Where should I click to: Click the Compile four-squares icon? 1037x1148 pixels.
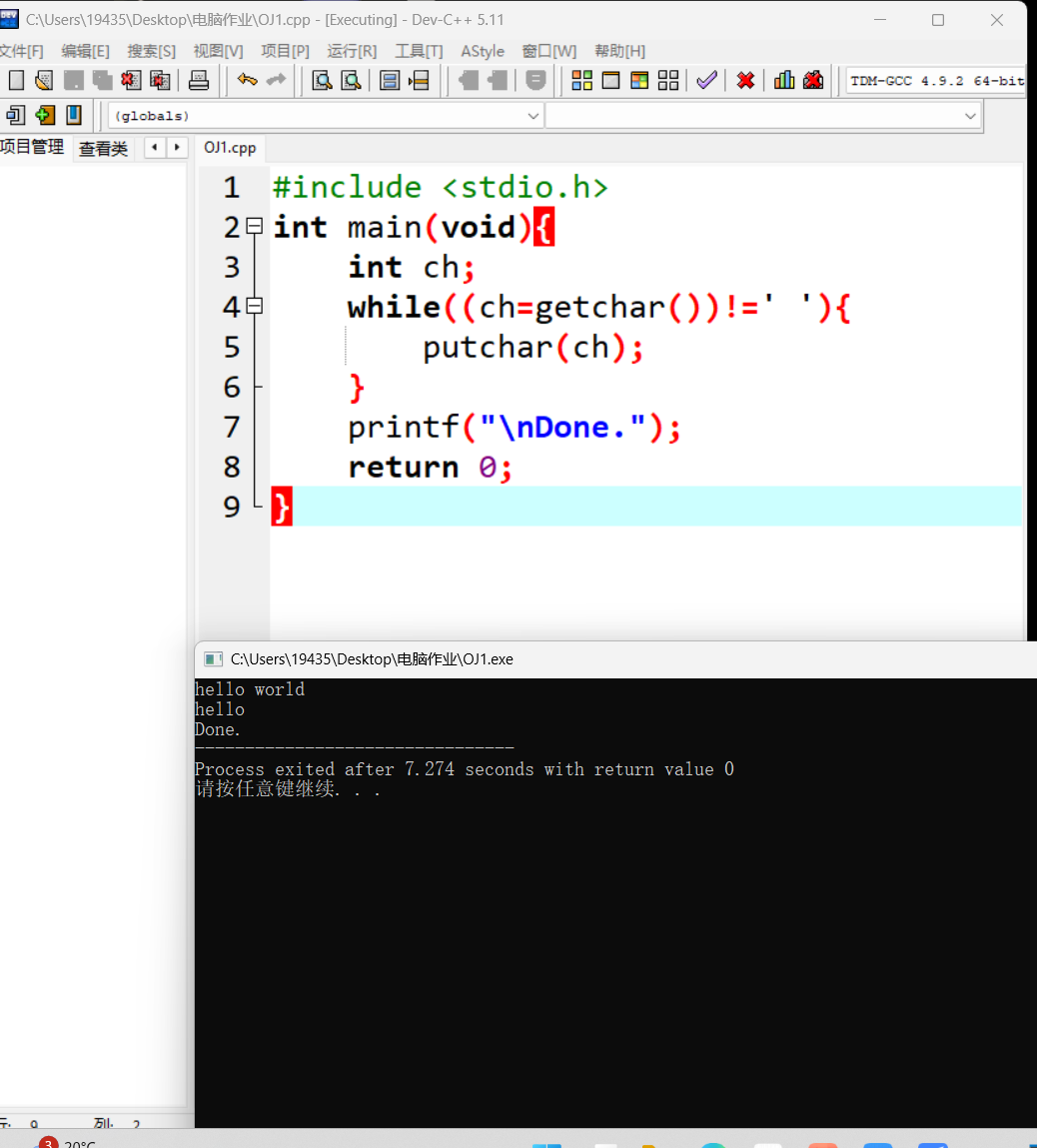point(581,80)
